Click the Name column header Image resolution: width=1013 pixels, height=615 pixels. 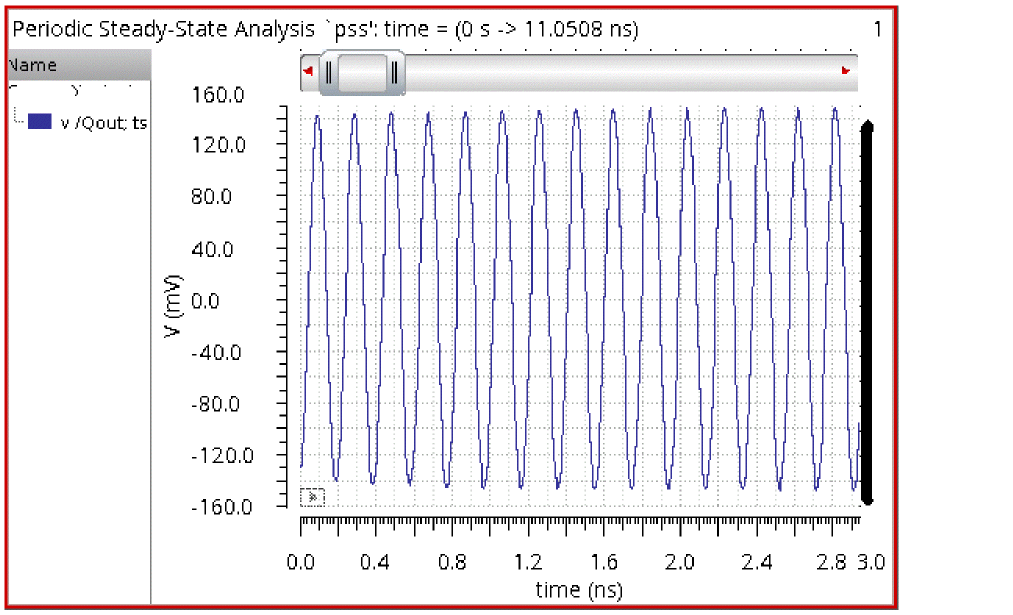click(79, 65)
